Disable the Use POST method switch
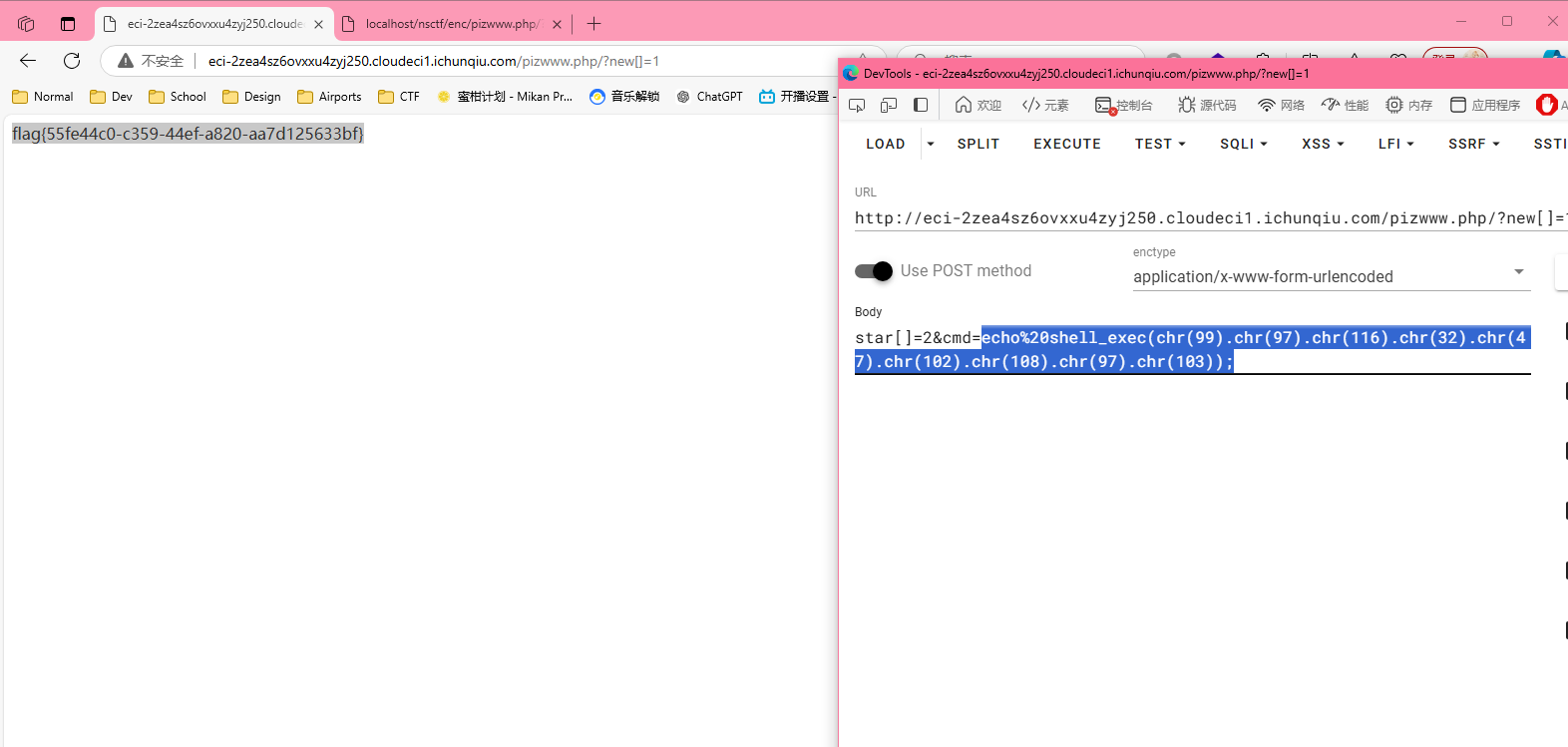 click(874, 271)
